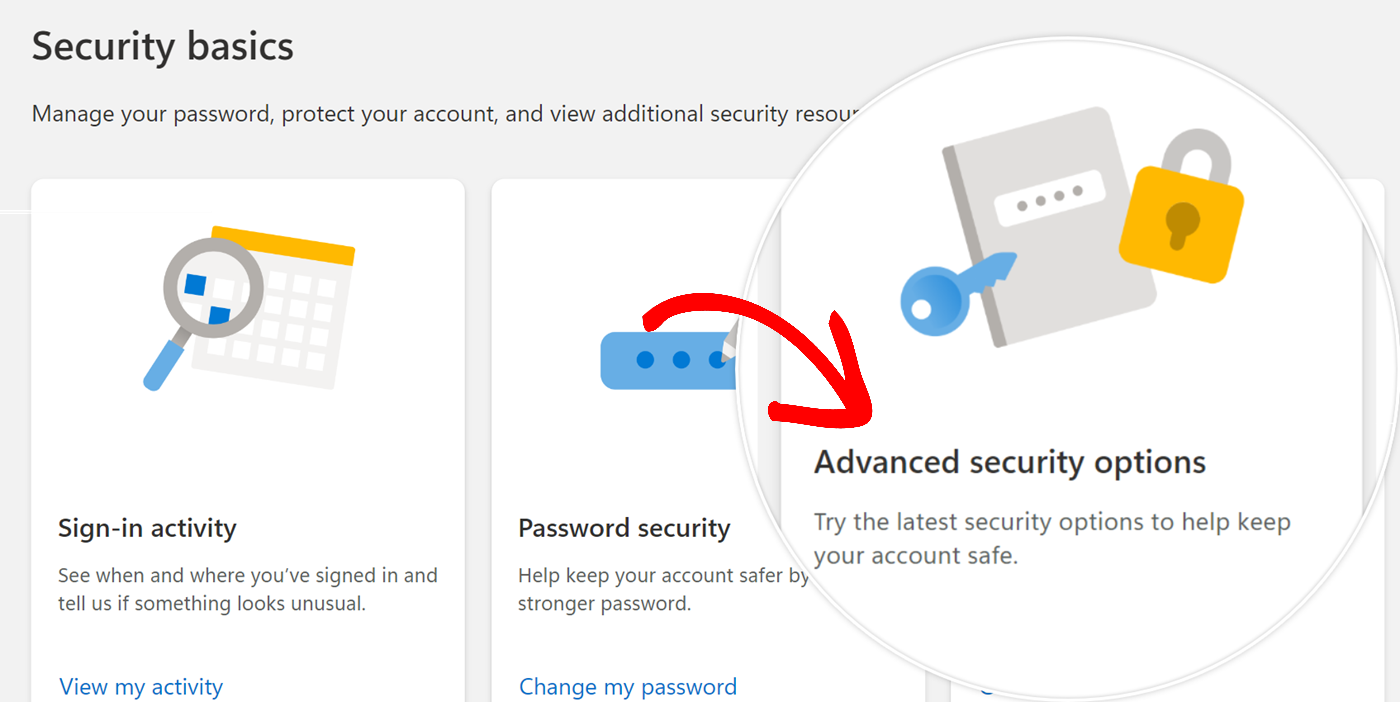Click the blue password field icon
The width and height of the screenshot is (1400, 702).
pos(665,360)
